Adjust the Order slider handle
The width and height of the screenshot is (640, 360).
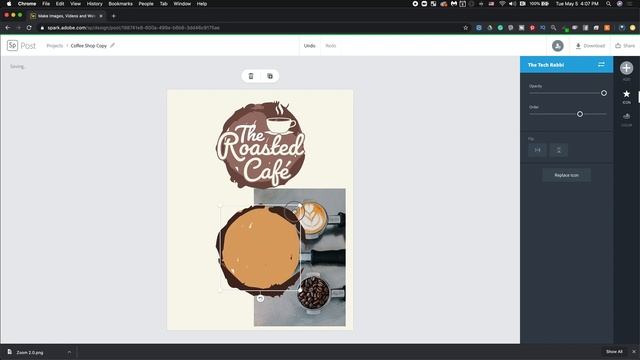point(580,114)
